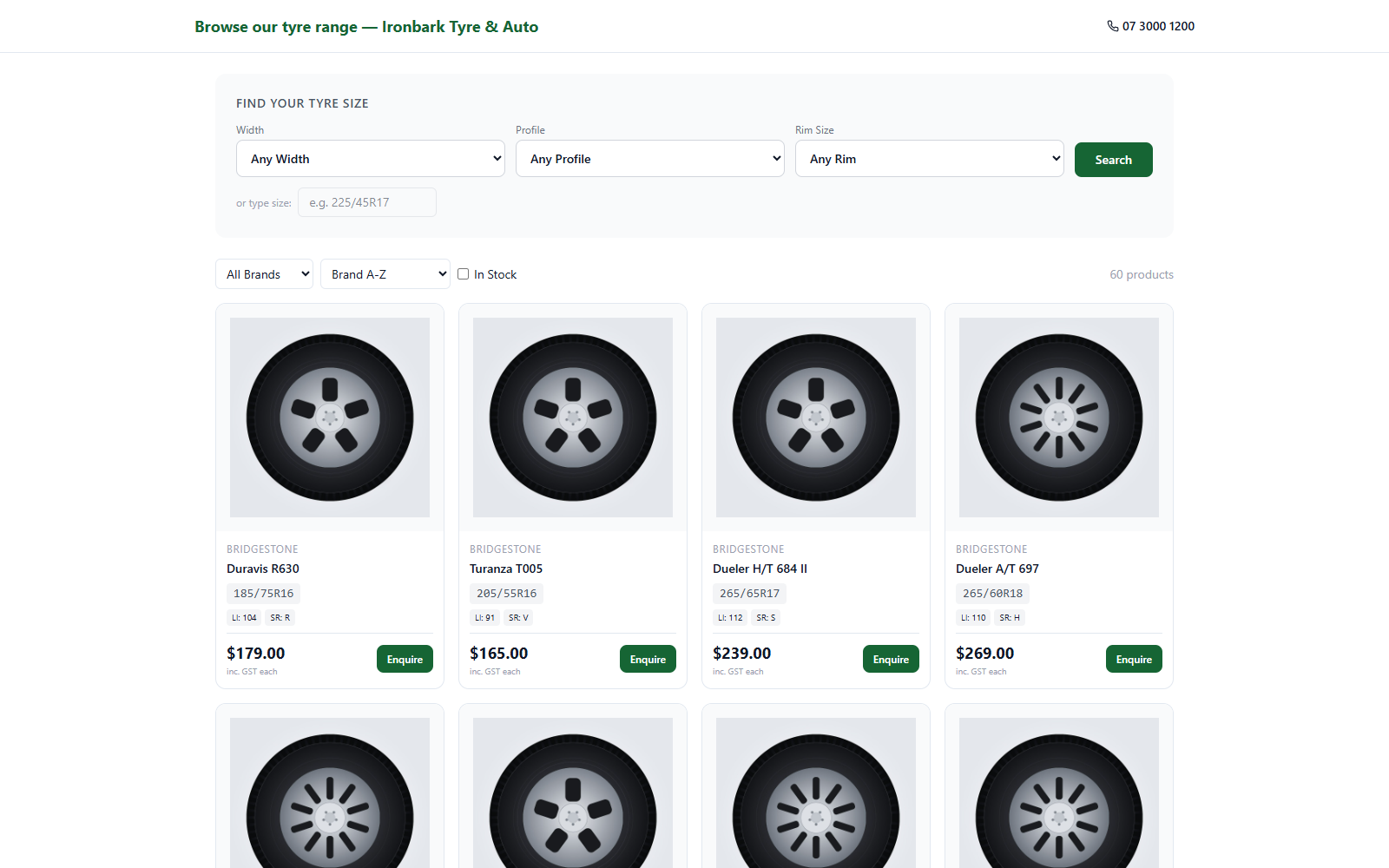Click the Ironbark Tyre & Auto page heading
The image size is (1389, 868).
366,27
